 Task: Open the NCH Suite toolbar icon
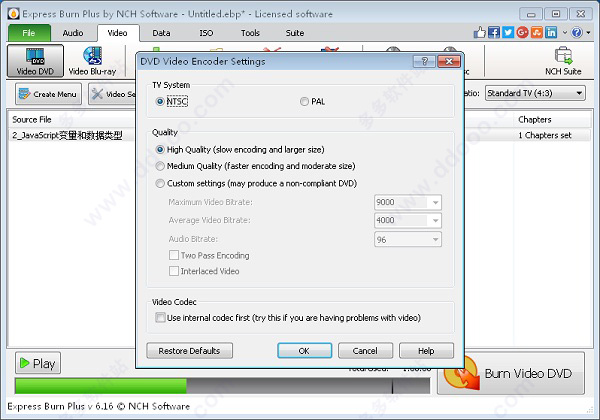pos(563,61)
